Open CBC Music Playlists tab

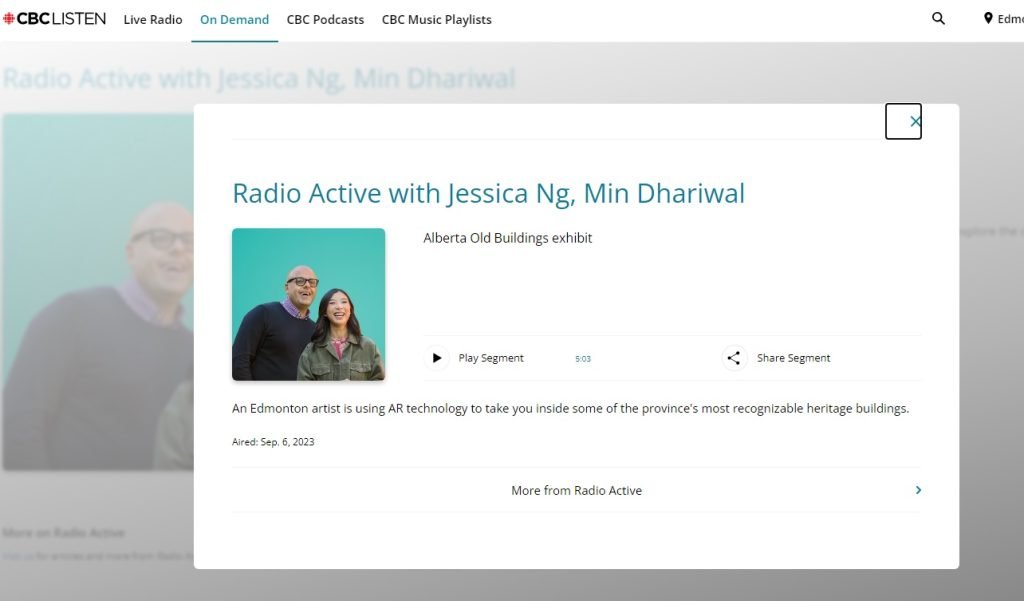click(x=436, y=20)
